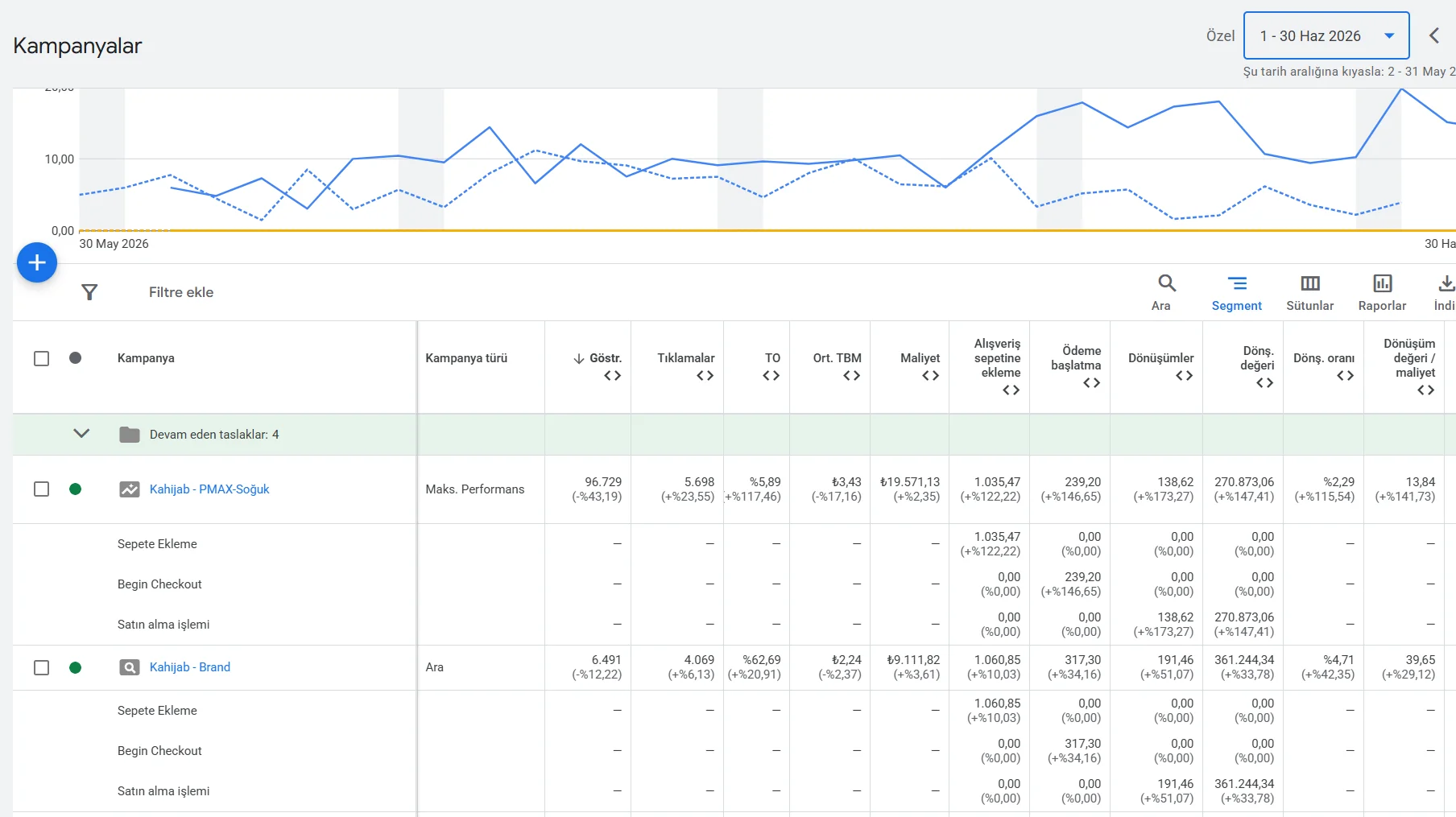Sort by Kampanya column header
The height and width of the screenshot is (817, 1456).
(x=146, y=358)
